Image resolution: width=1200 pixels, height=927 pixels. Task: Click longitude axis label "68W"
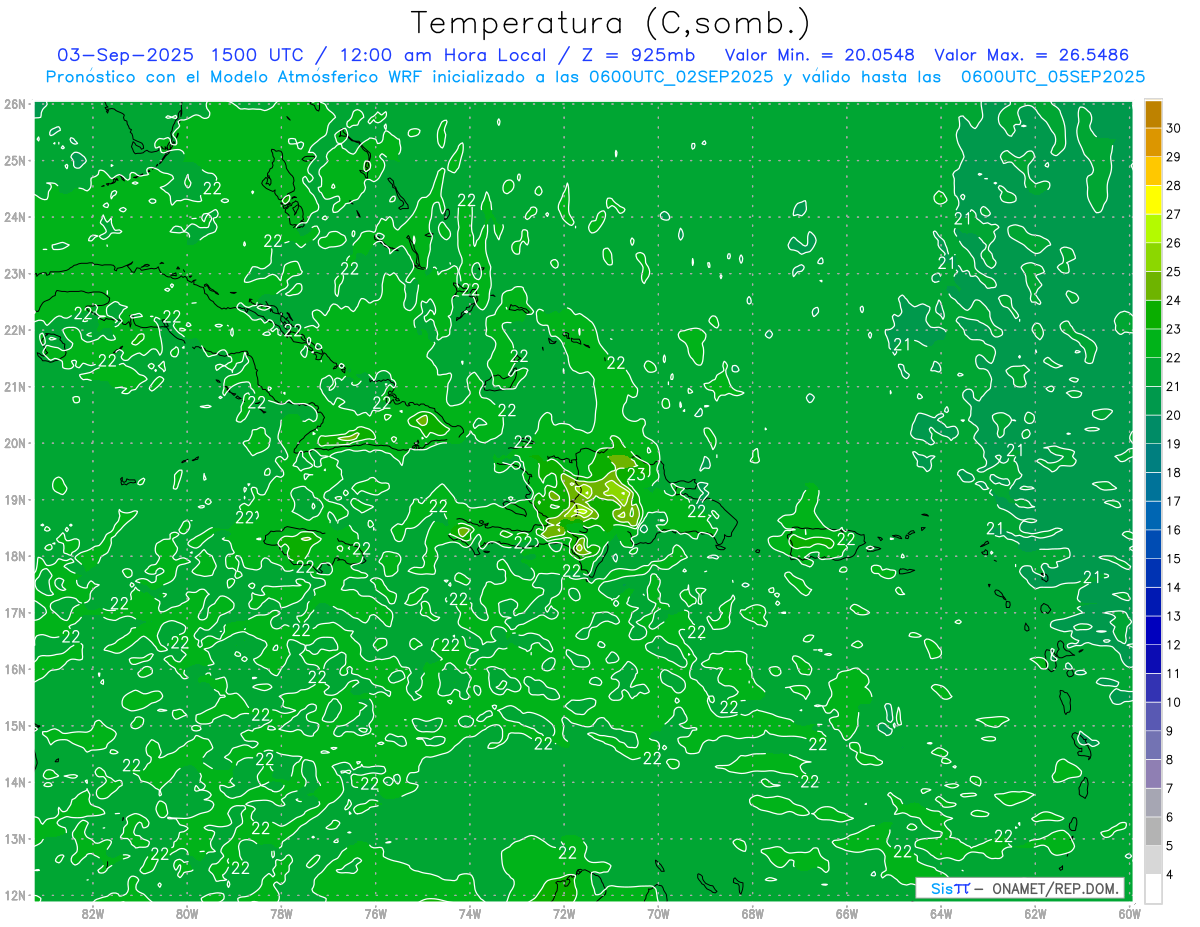[x=752, y=913]
